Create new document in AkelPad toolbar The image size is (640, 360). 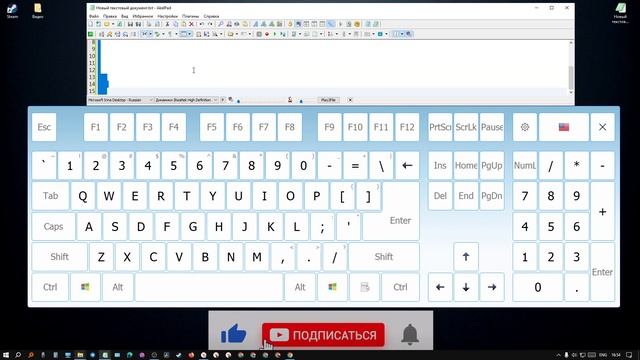point(91,24)
